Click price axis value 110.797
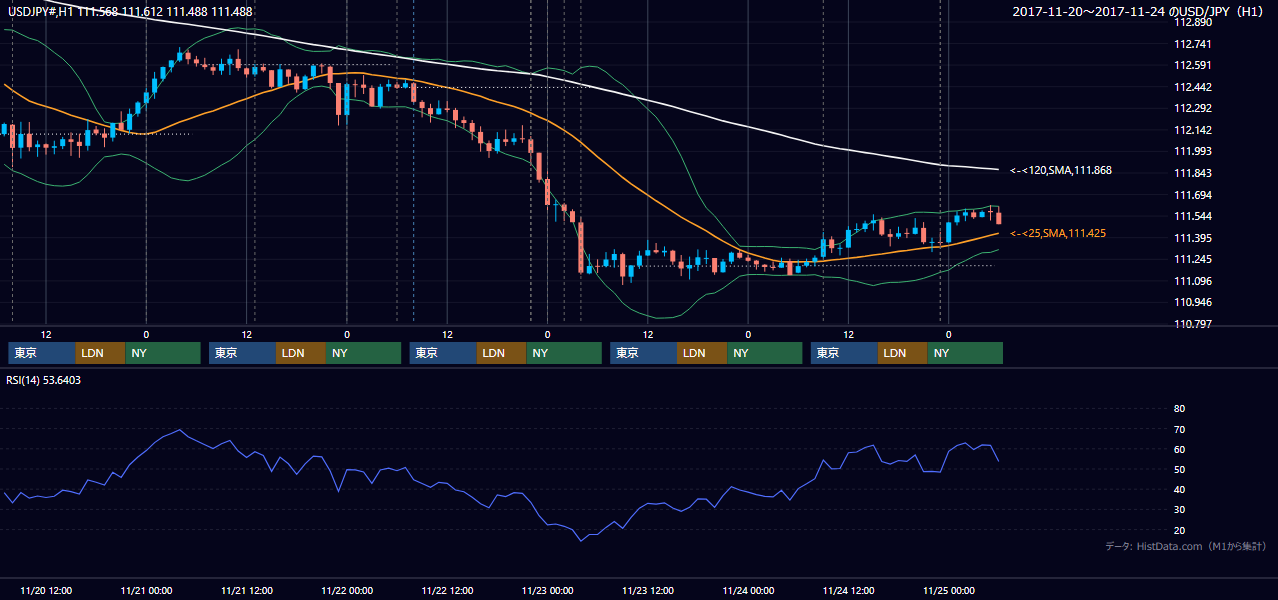This screenshot has width=1278, height=600. point(1192,324)
